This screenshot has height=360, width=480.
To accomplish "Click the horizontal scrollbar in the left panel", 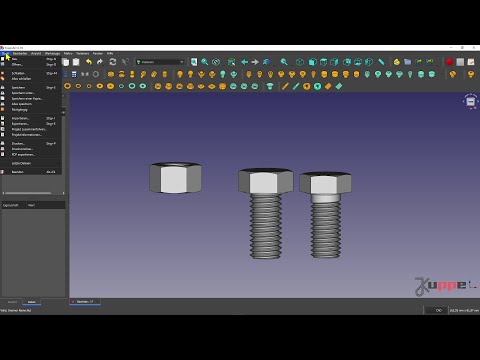I will (x=28, y=193).
